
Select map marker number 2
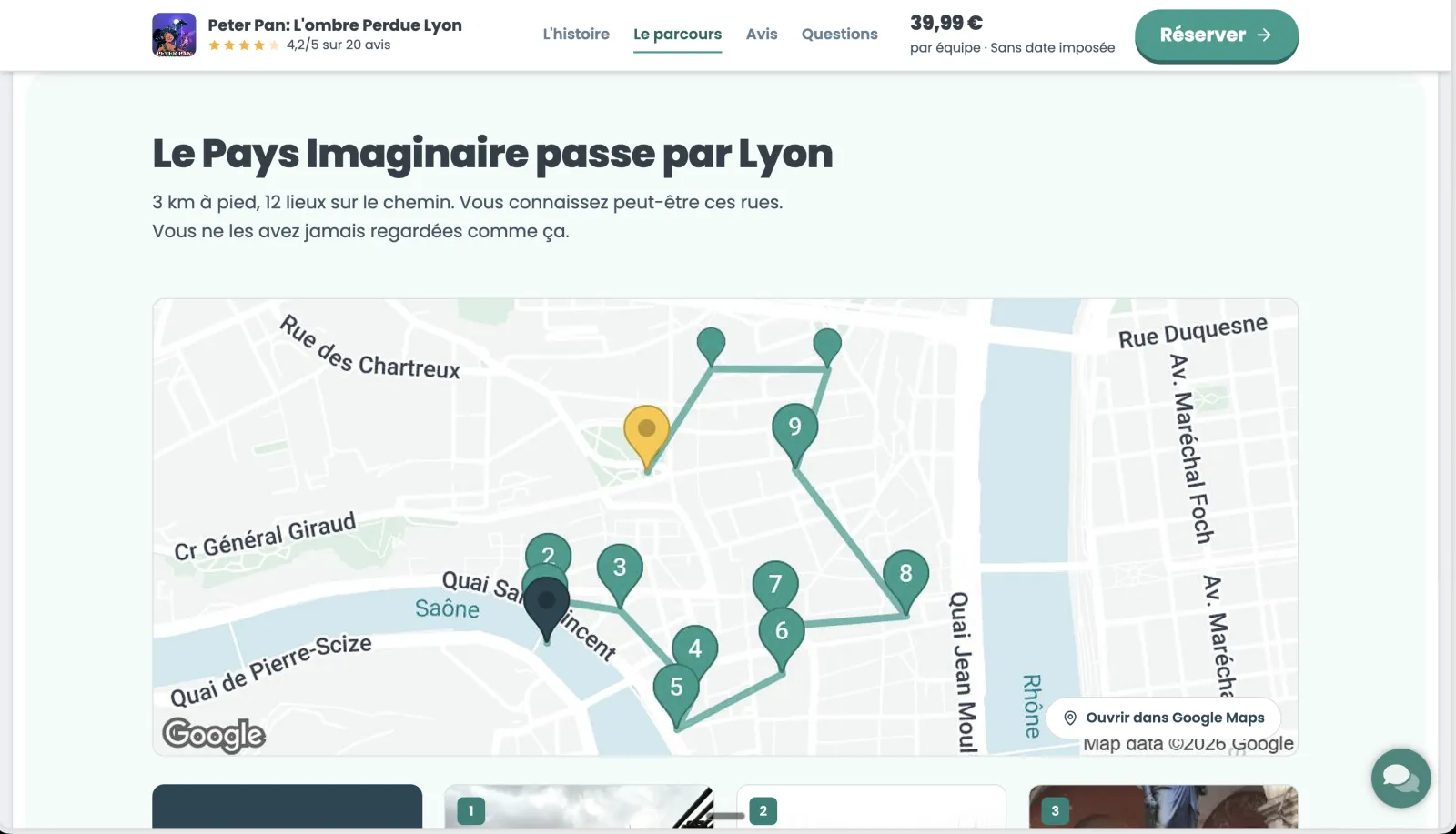pyautogui.click(x=549, y=551)
